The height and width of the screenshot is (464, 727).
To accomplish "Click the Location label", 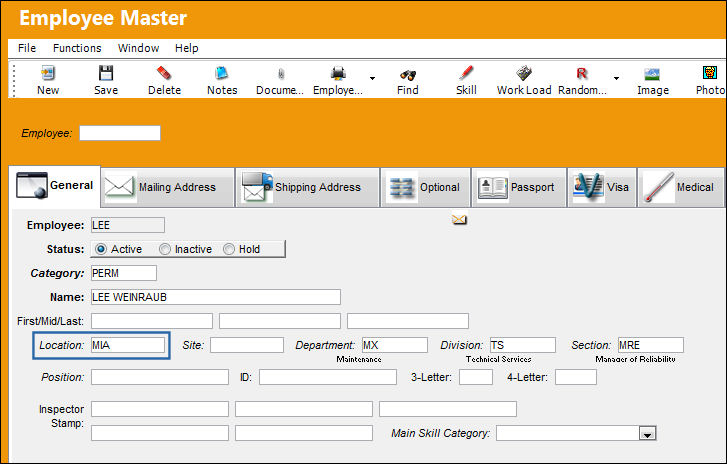I will pos(62,345).
